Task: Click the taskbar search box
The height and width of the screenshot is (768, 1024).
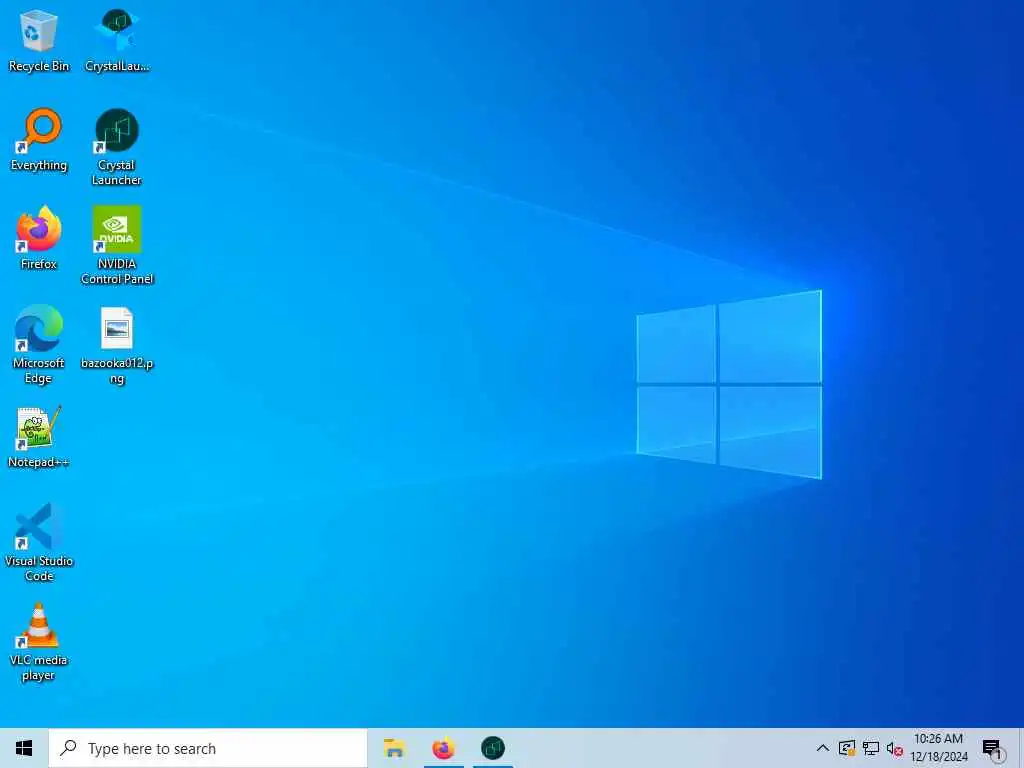Action: tap(208, 748)
